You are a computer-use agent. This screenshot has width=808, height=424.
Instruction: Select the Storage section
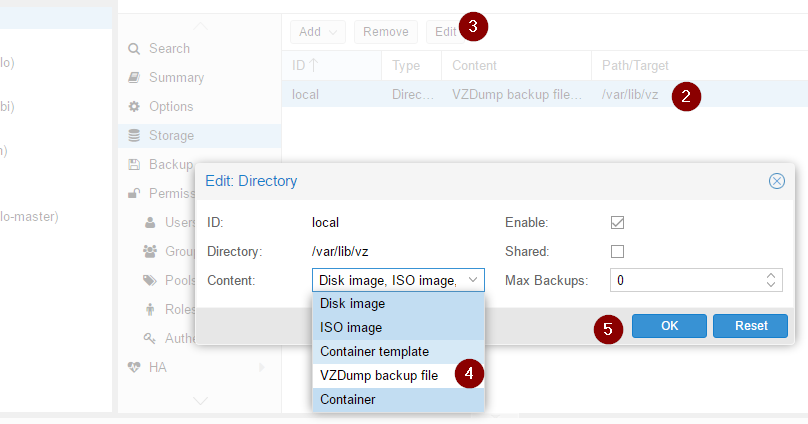point(199,135)
